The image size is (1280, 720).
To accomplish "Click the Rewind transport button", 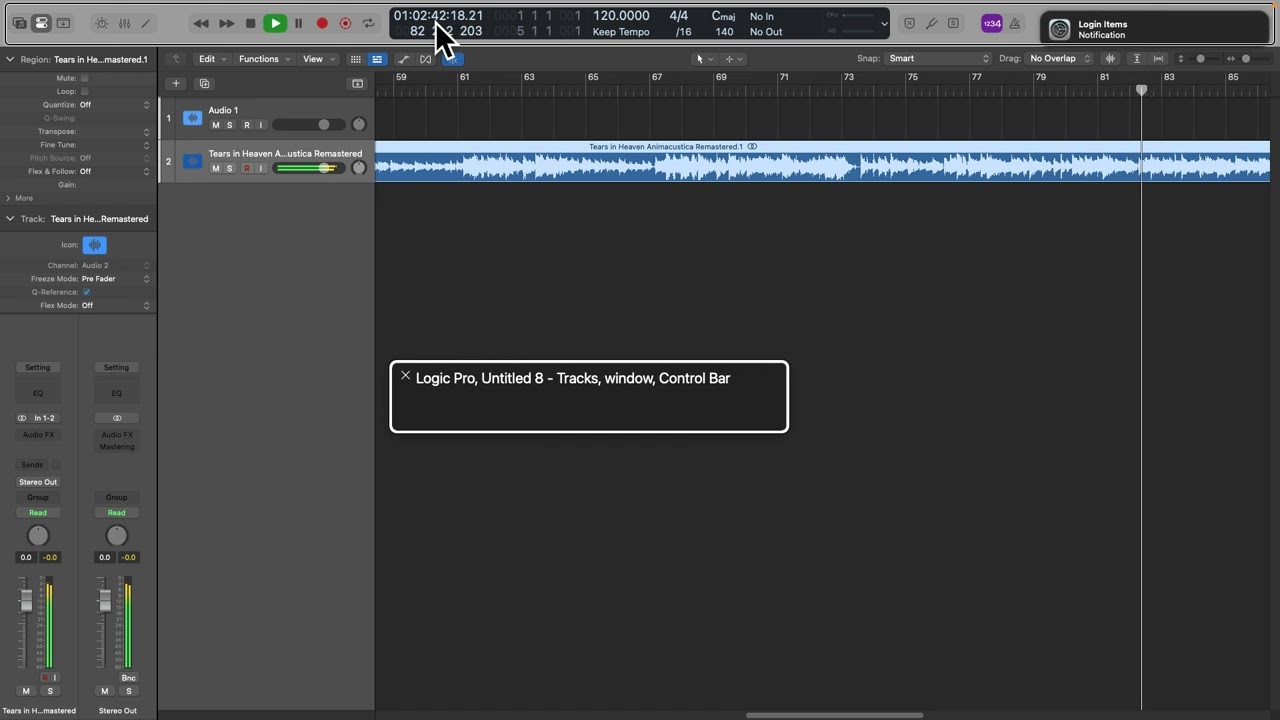I will [201, 23].
